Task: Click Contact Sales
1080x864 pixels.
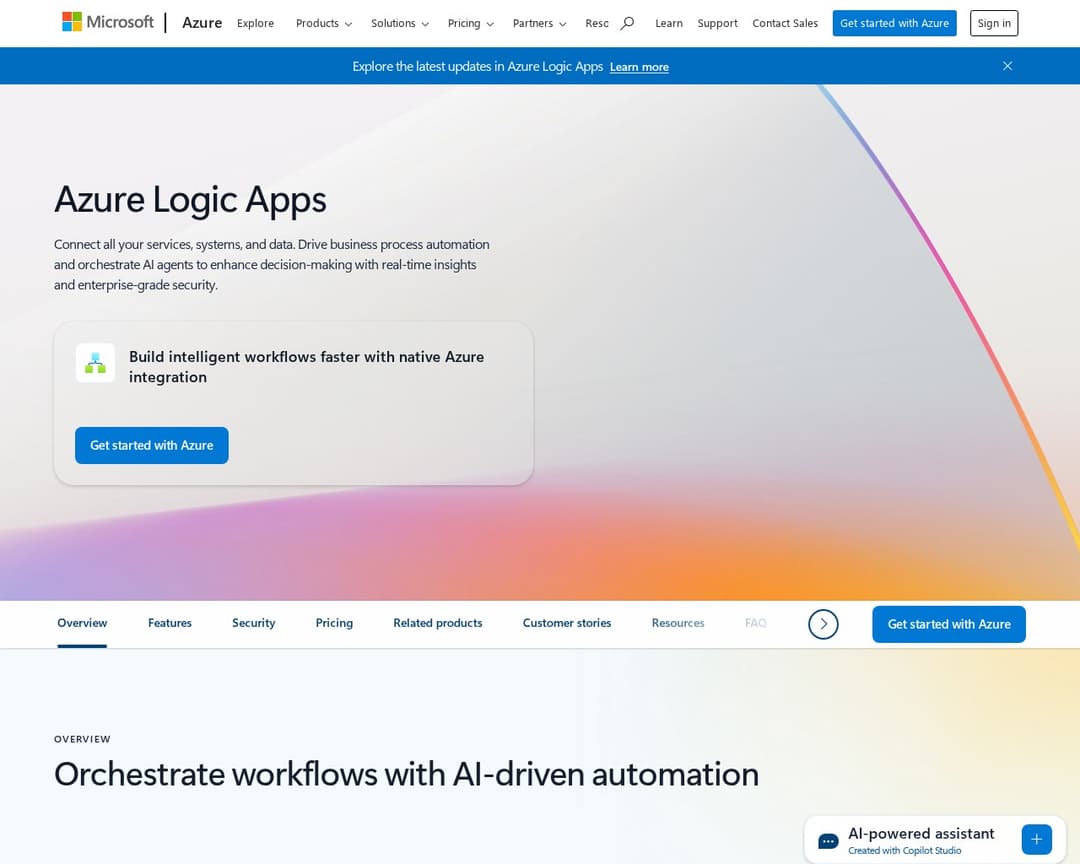Action: click(785, 23)
